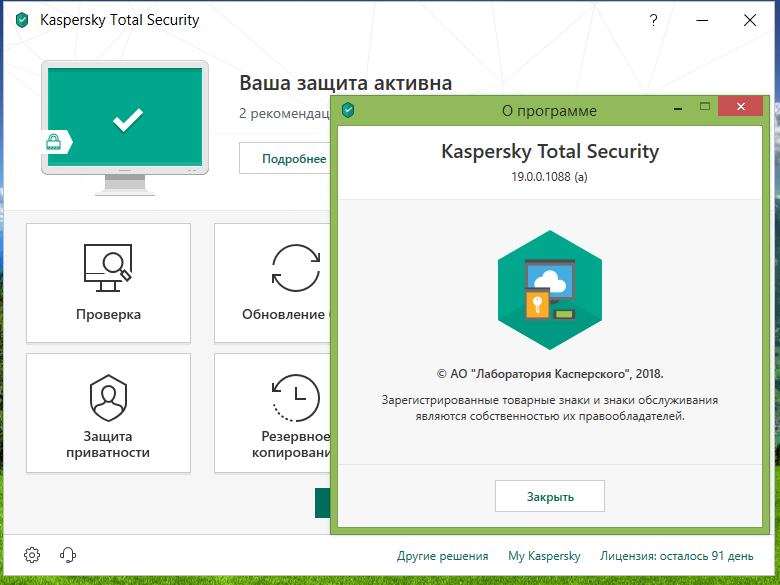Viewport: 780px width, 585px height.
Task: Click the Подробнее button
Action: (285, 158)
